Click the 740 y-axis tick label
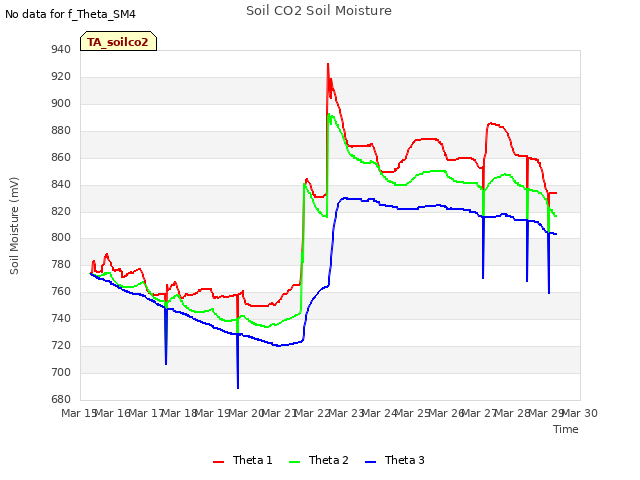This screenshot has width=640, height=480. [x=61, y=318]
